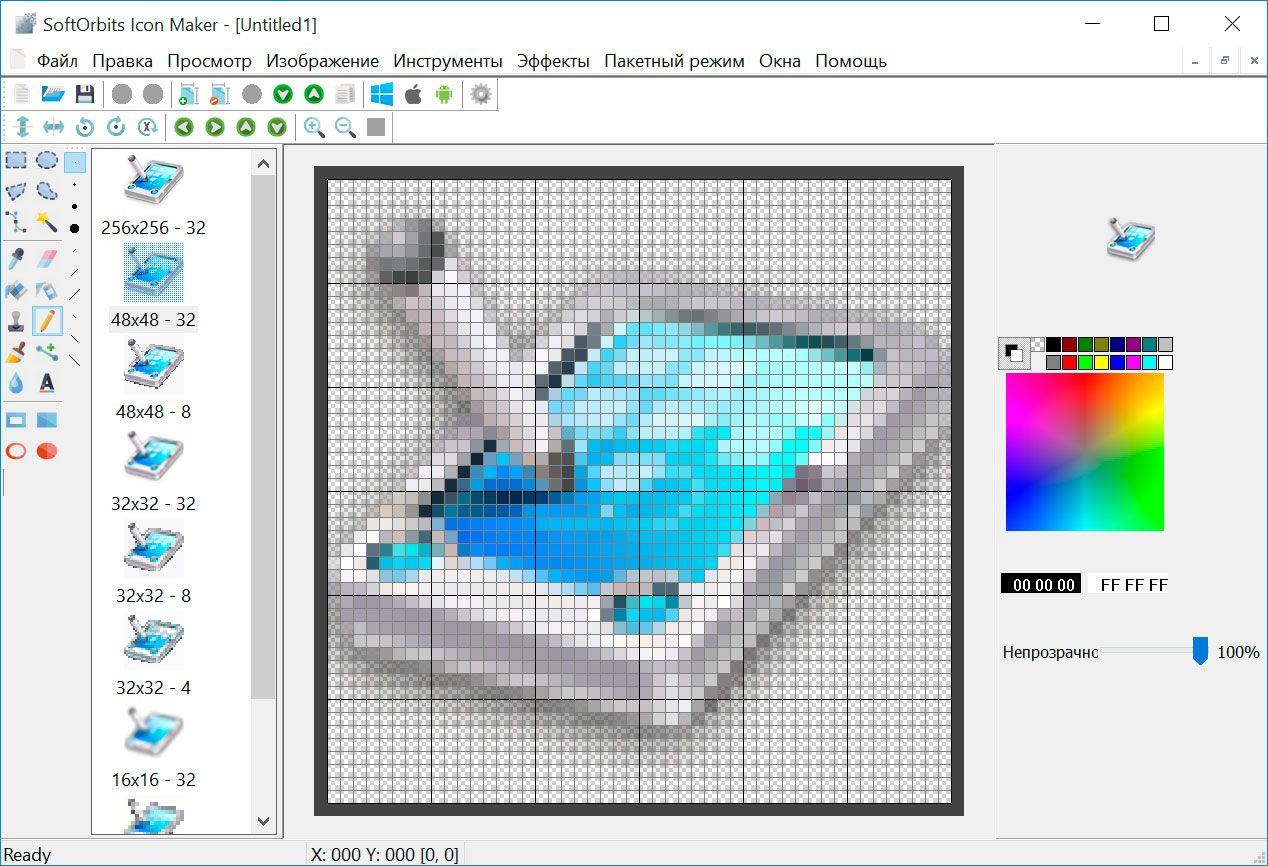Screen dimensions: 1268x866
Task: Activate the Zoom In magnifier
Action: (312, 126)
